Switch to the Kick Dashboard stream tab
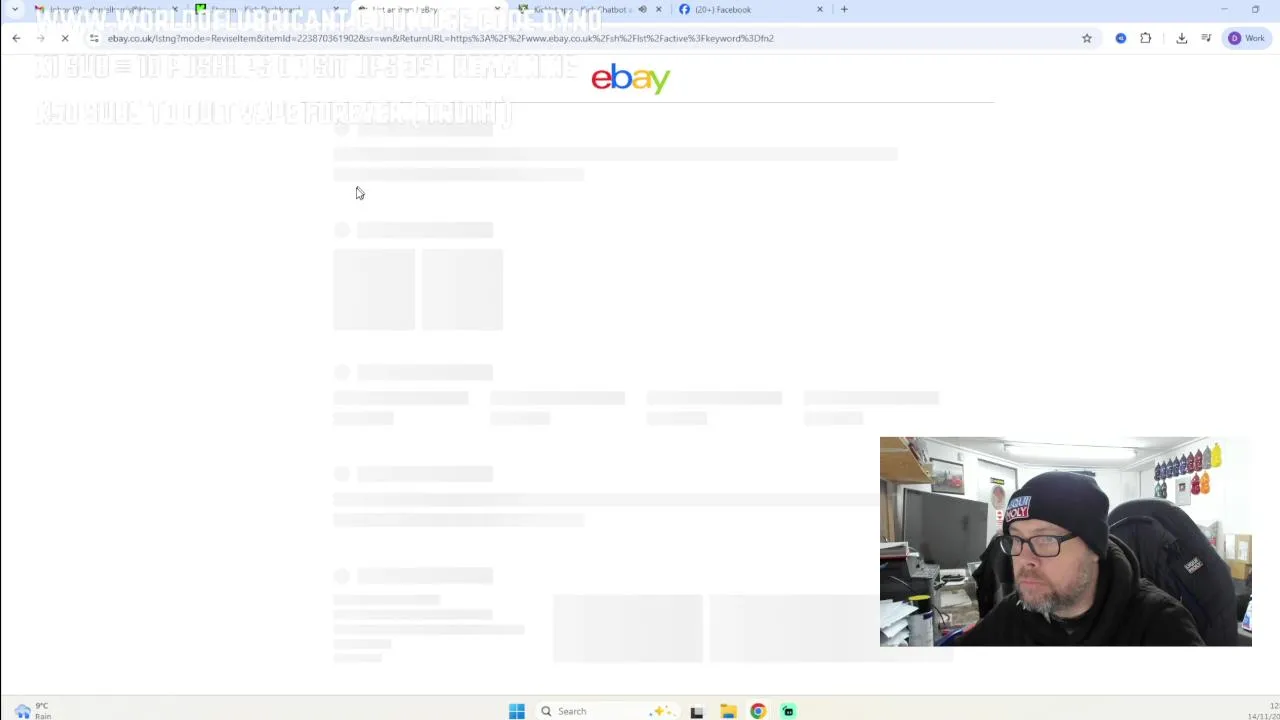This screenshot has width=1280, height=720. tap(265, 9)
